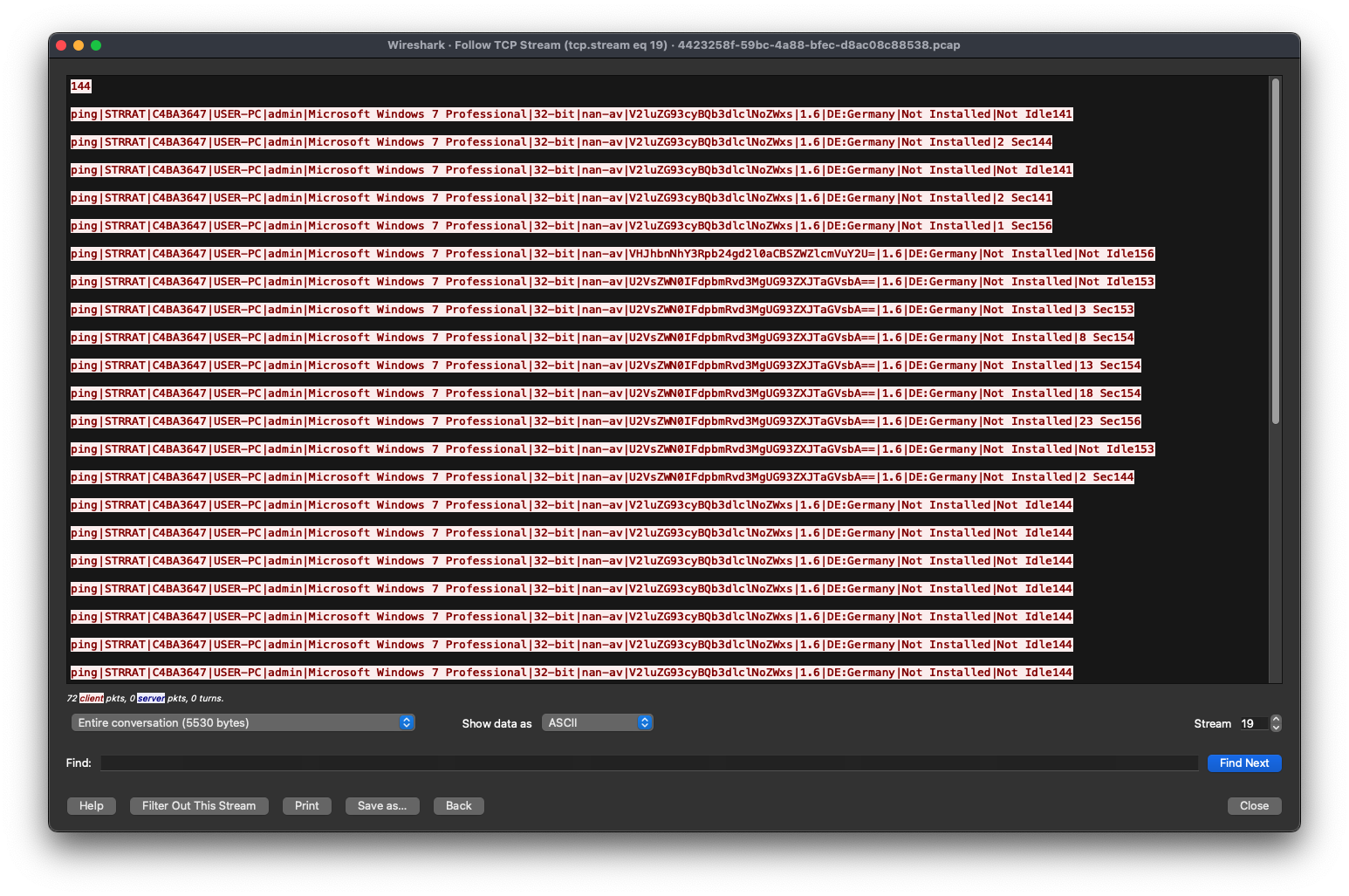Click the green zoom window icon

click(96, 45)
